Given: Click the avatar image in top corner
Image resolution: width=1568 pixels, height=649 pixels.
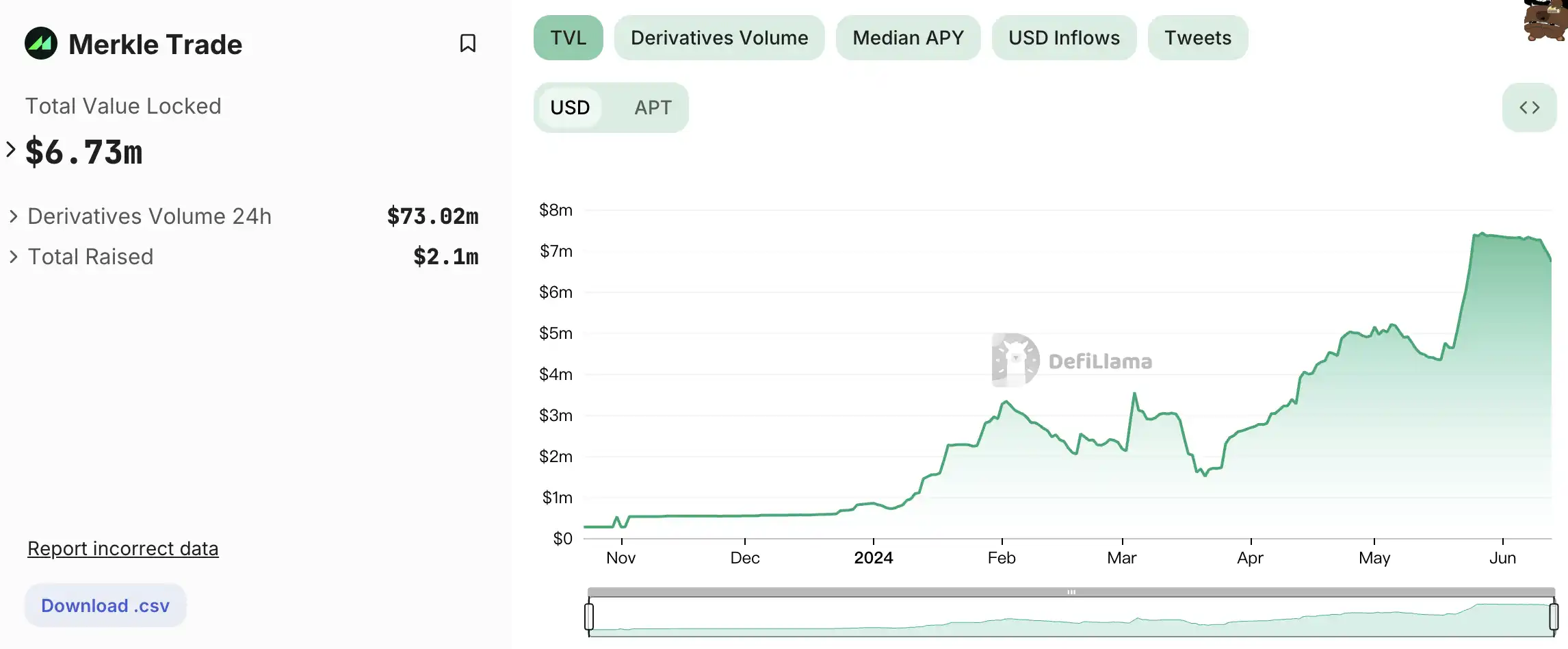Looking at the screenshot, I should pos(1545,21).
